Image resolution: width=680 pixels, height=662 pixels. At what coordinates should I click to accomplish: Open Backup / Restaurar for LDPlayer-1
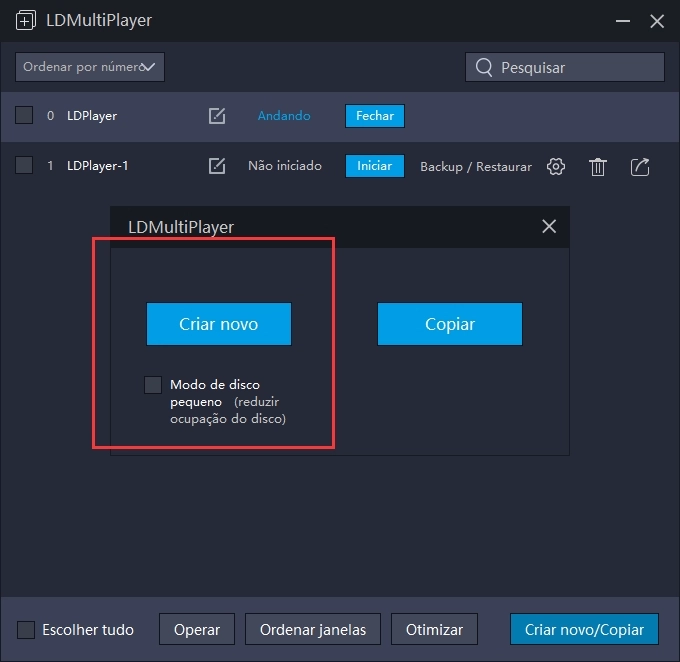[476, 167]
